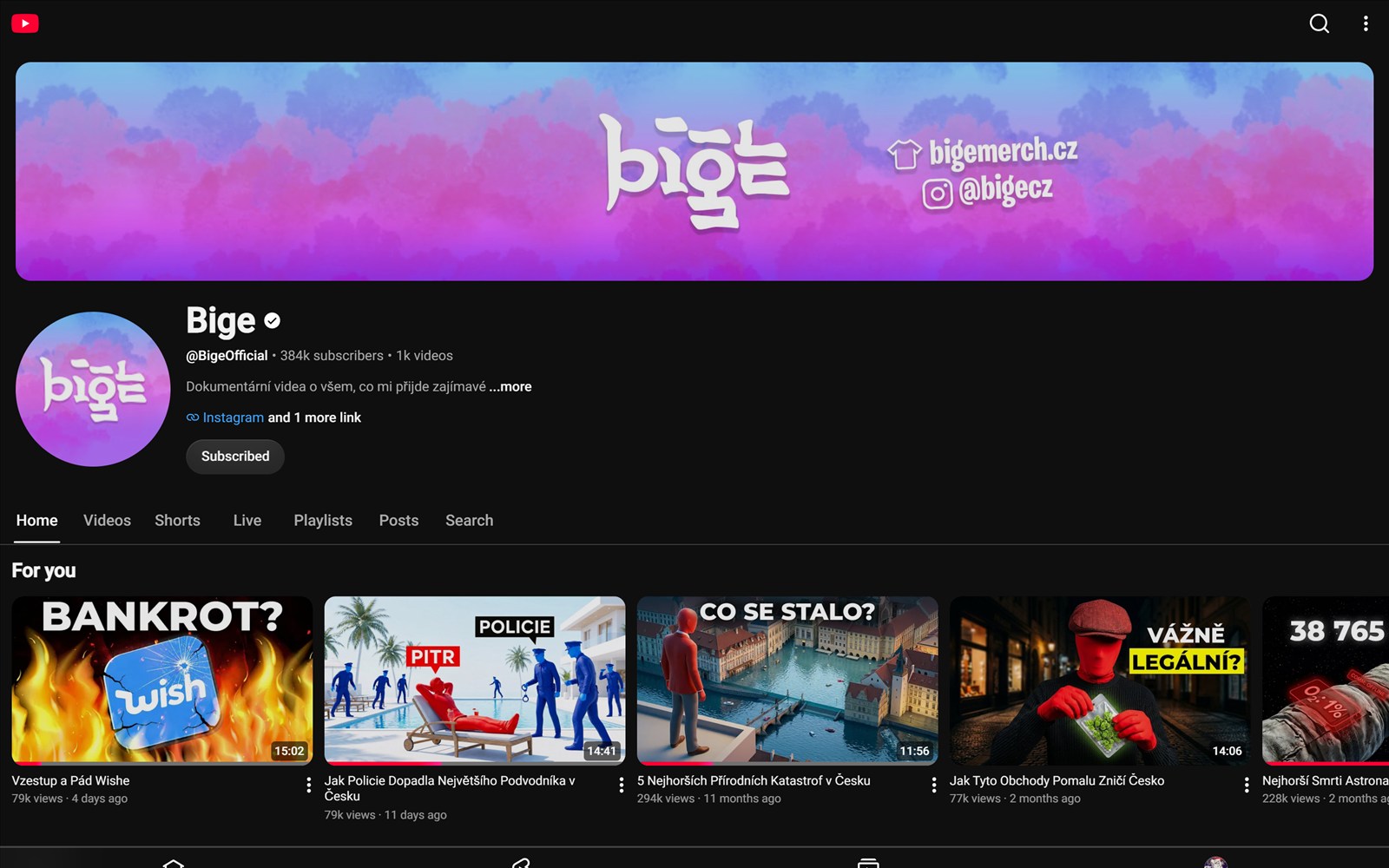Open the Live tab
Image resolution: width=1389 pixels, height=868 pixels.
[x=247, y=521]
